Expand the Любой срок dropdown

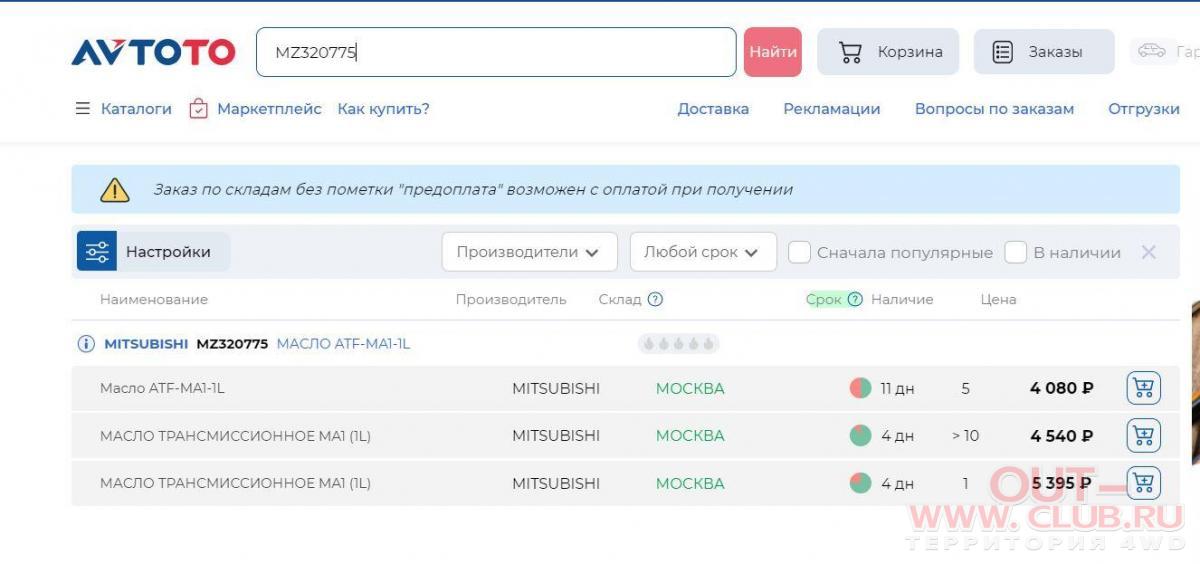pos(703,252)
